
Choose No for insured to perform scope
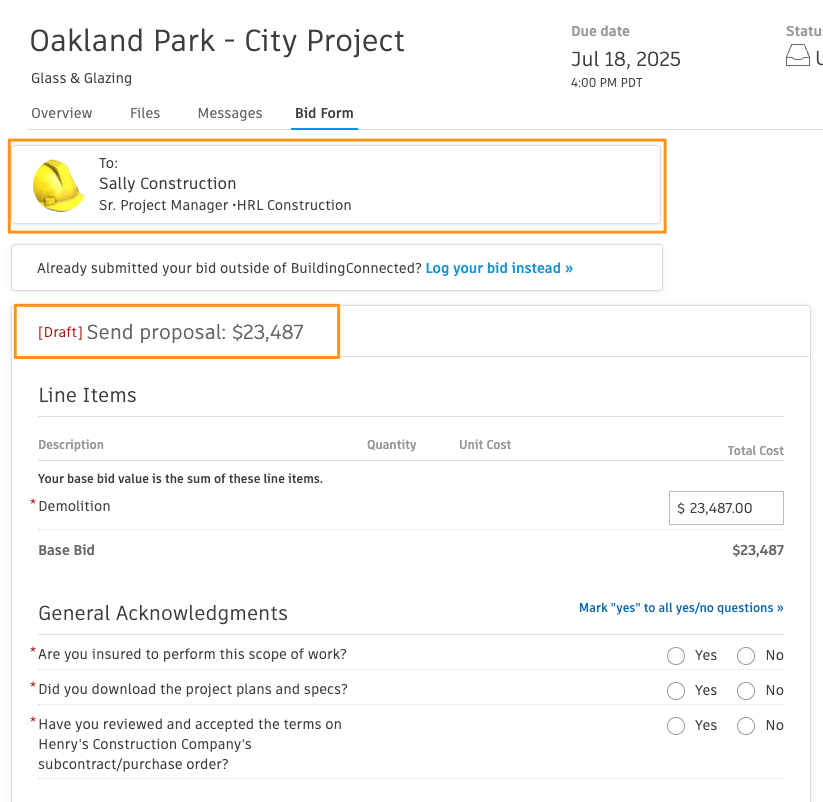click(746, 656)
